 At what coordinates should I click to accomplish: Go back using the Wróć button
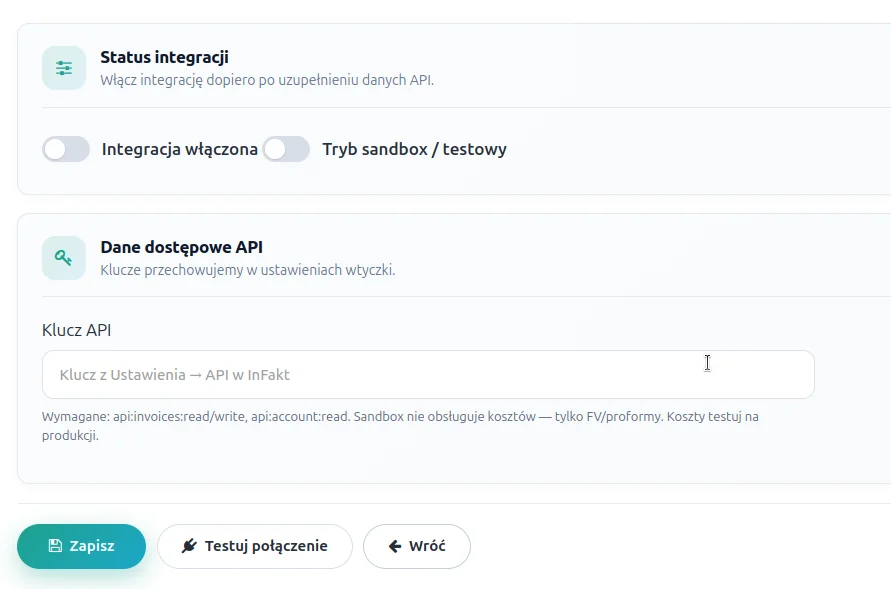point(417,546)
